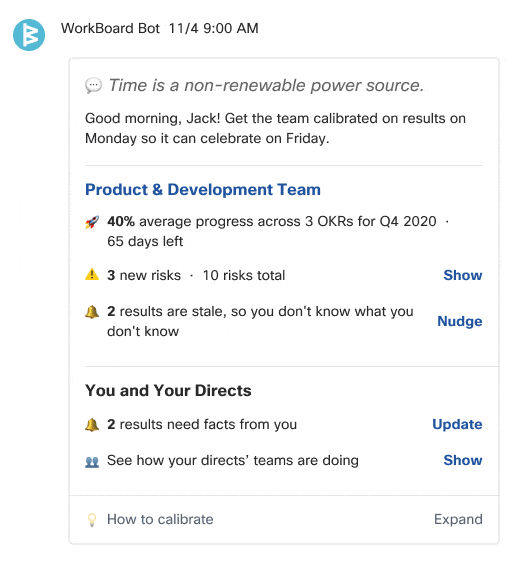Click the WorkBoard Bot avatar icon

(29, 35)
